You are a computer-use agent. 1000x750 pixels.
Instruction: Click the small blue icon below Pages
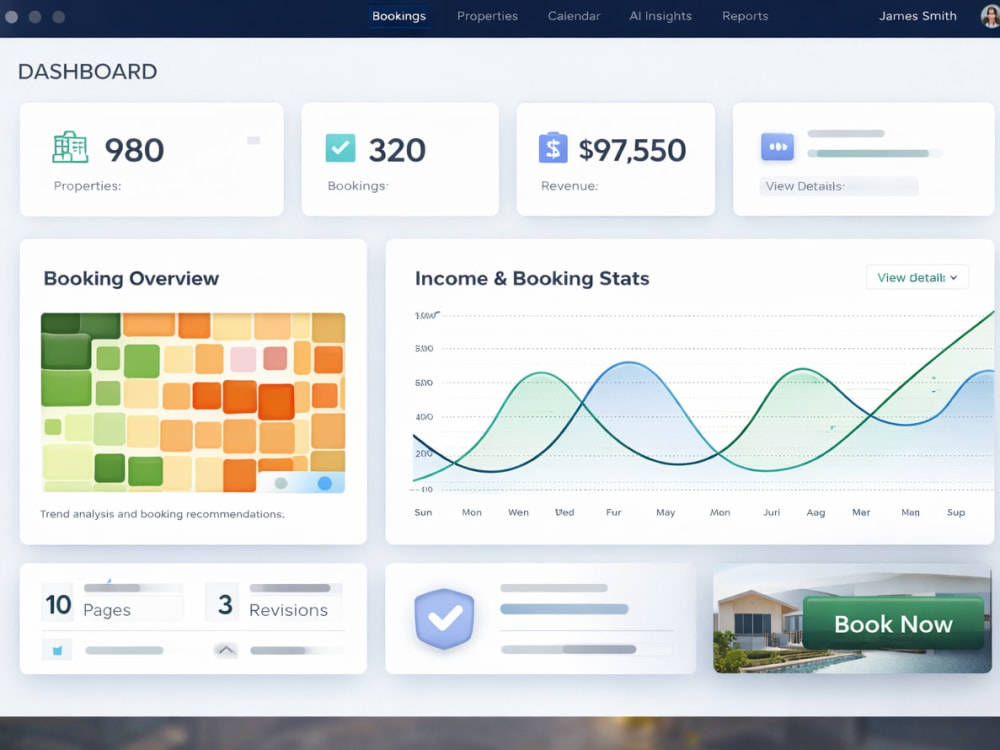click(x=57, y=651)
